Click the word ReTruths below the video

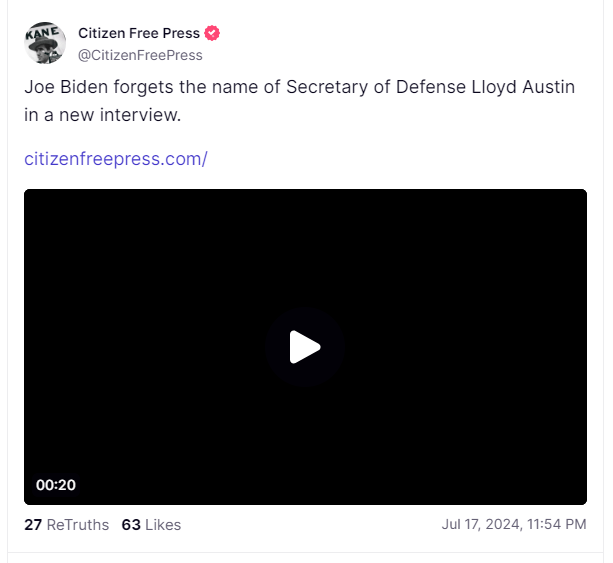(78, 525)
